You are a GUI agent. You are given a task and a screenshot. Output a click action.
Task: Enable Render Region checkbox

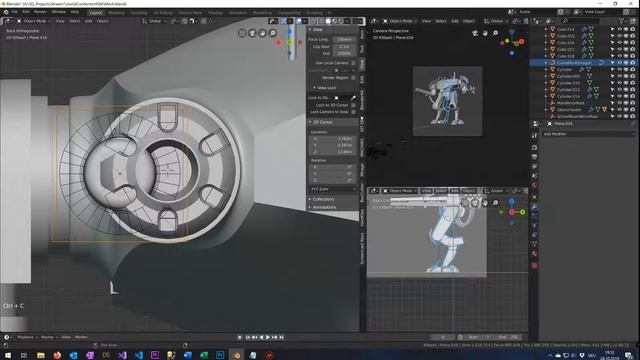point(353,78)
